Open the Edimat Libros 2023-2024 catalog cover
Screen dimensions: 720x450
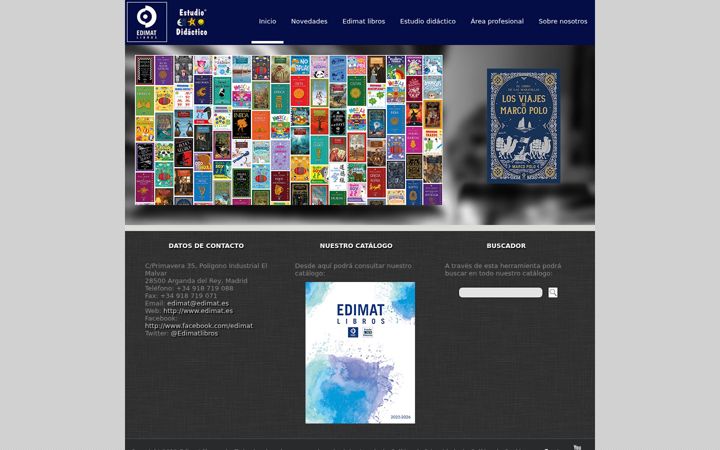click(x=360, y=353)
